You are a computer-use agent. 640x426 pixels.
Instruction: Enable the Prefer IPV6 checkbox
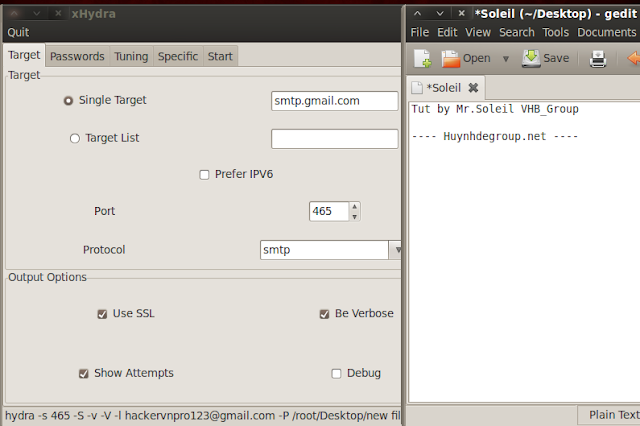(x=204, y=175)
